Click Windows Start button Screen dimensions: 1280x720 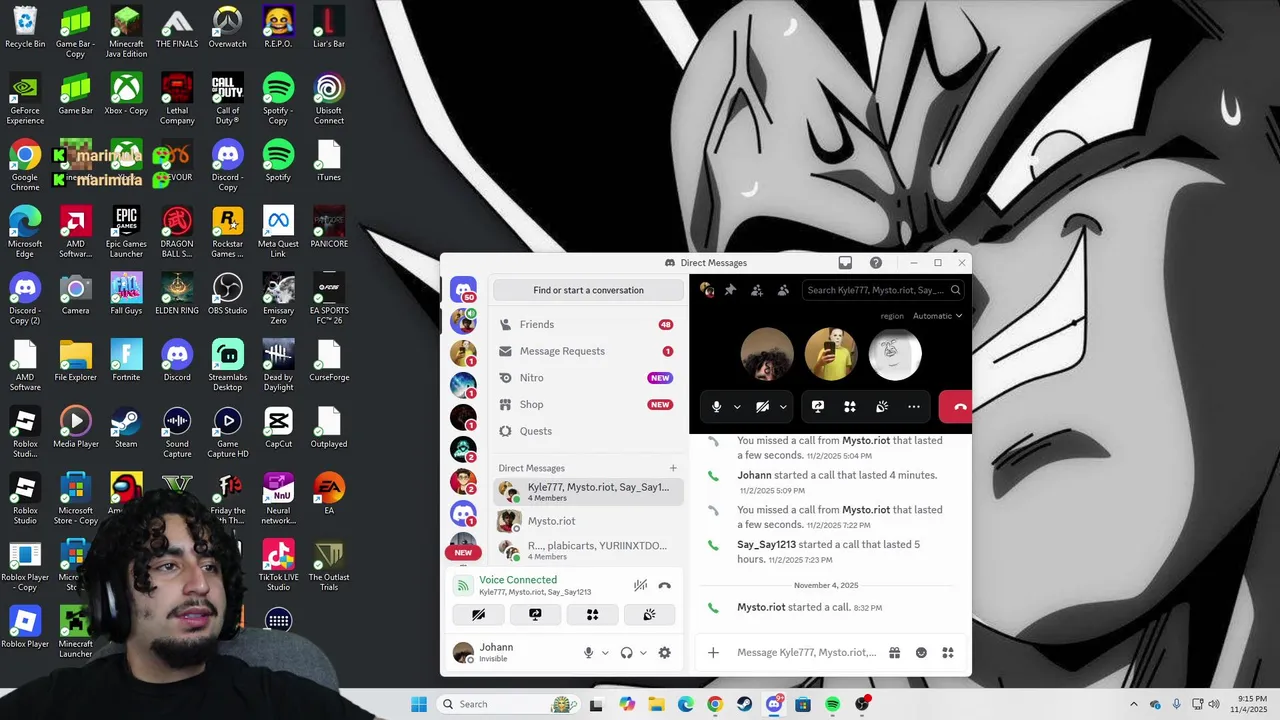pyautogui.click(x=419, y=704)
